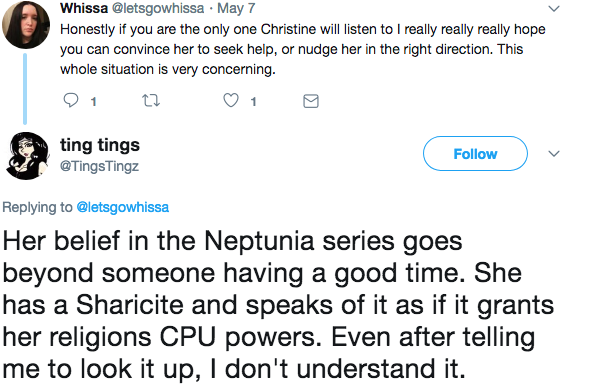Visit the @TingsTingz handle
593x387 pixels.
click(99, 166)
